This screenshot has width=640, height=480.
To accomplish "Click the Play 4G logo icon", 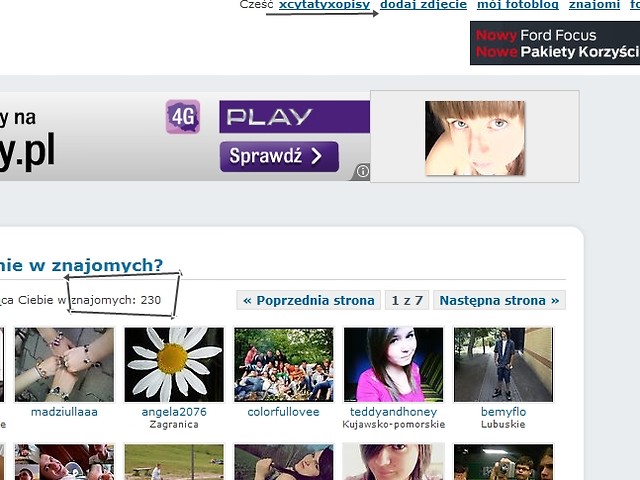I will click(183, 117).
